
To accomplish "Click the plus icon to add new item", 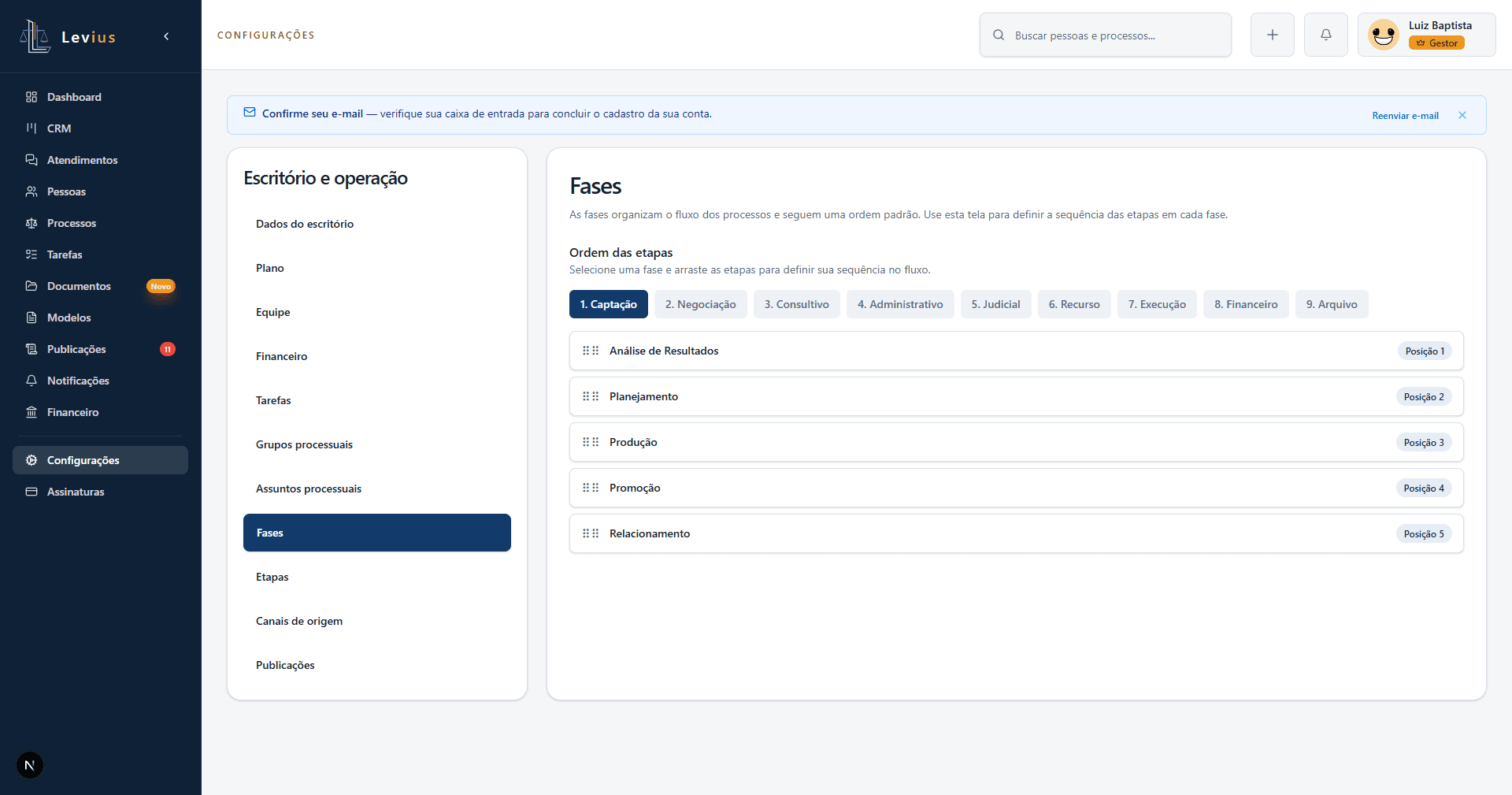I will [x=1273, y=35].
